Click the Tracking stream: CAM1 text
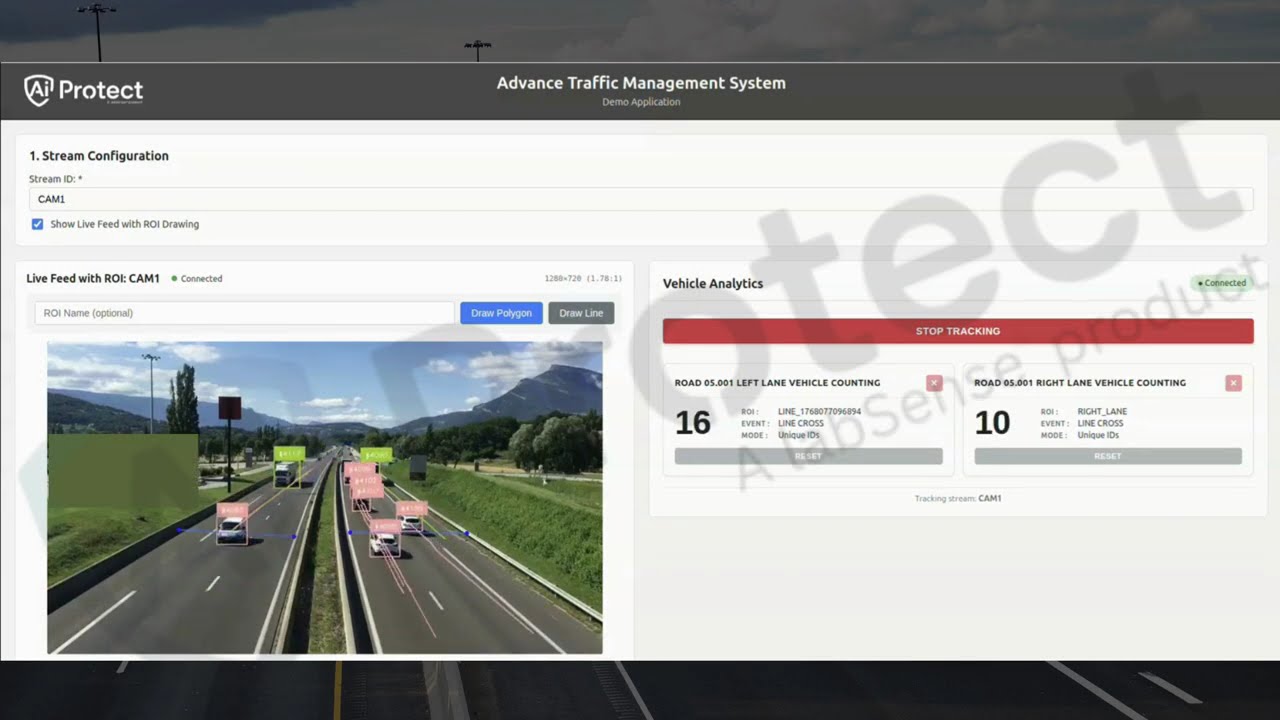The height and width of the screenshot is (720, 1280). coord(958,498)
